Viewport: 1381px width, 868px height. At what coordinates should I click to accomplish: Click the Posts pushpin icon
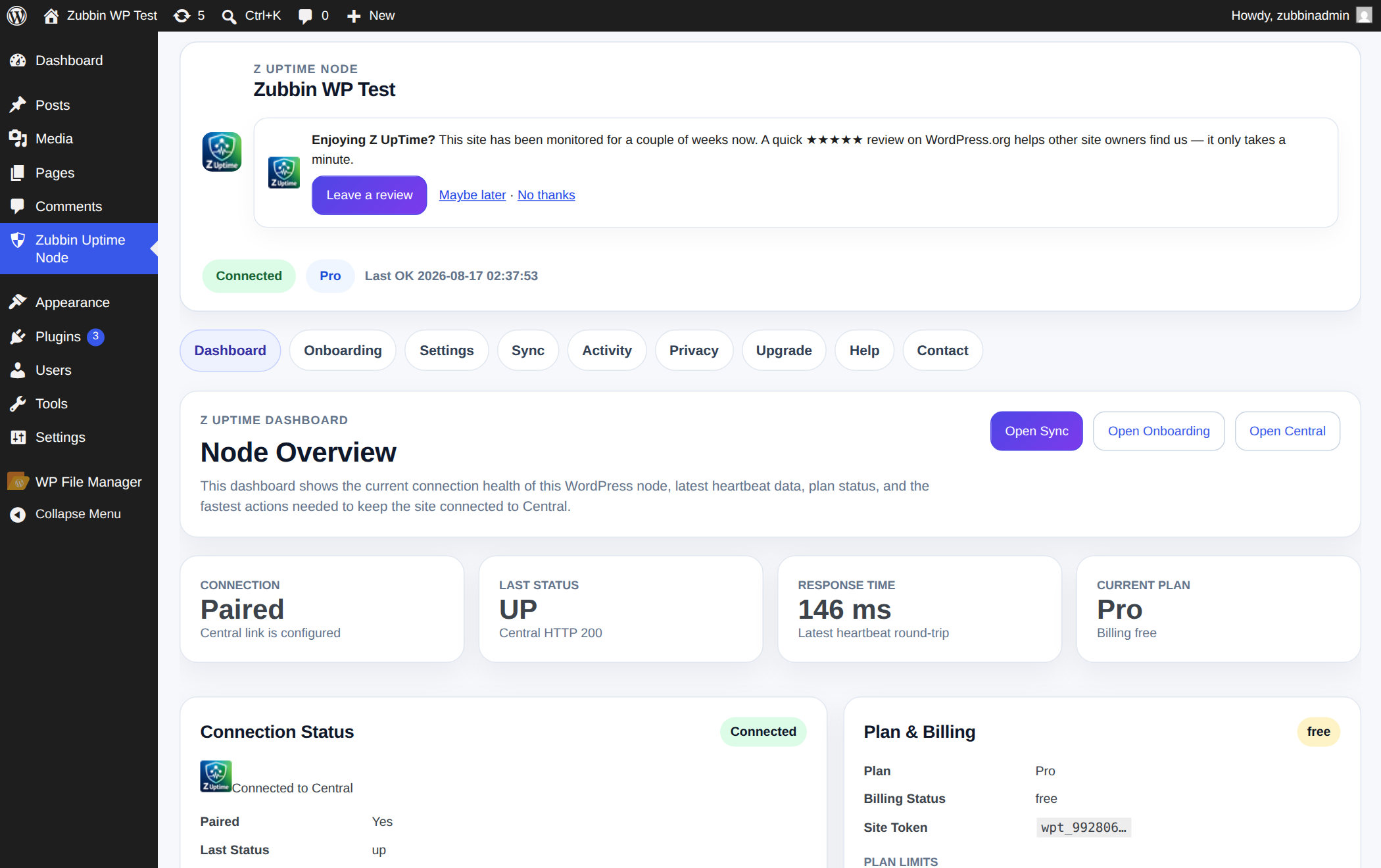(18, 105)
